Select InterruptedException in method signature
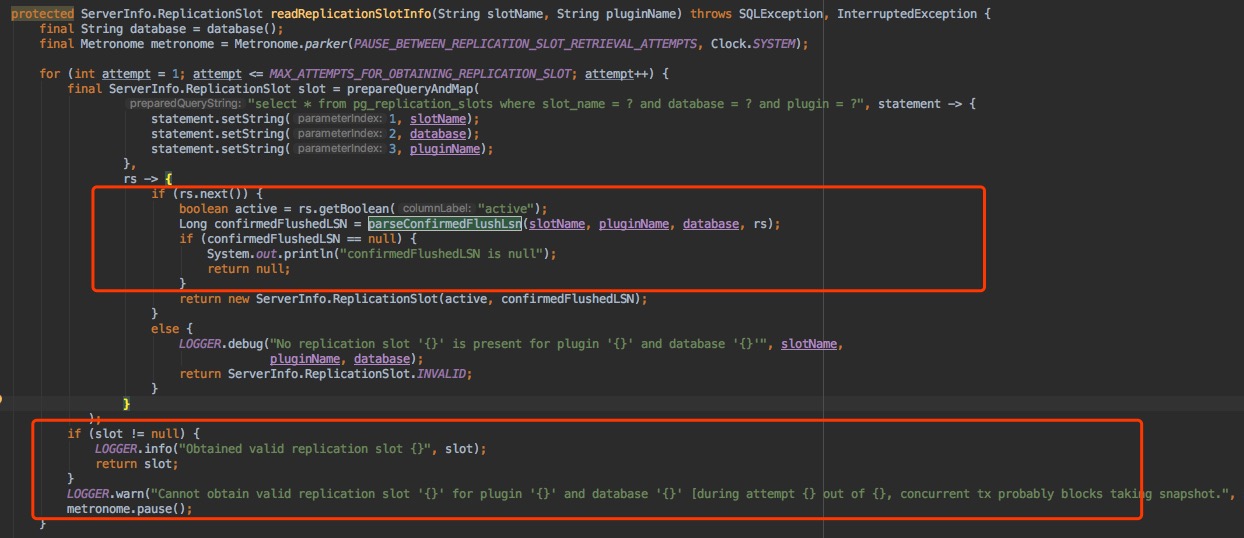The width and height of the screenshot is (1244, 538). (x=906, y=13)
